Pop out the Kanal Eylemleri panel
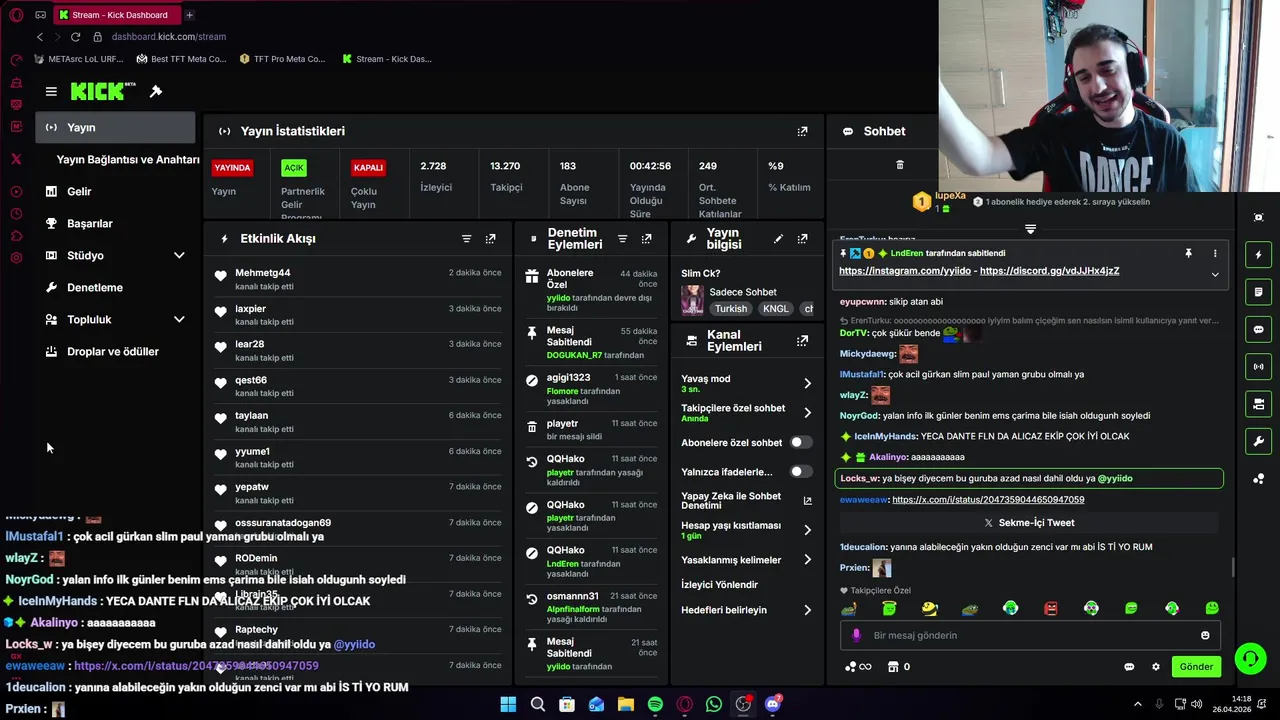 coord(802,341)
